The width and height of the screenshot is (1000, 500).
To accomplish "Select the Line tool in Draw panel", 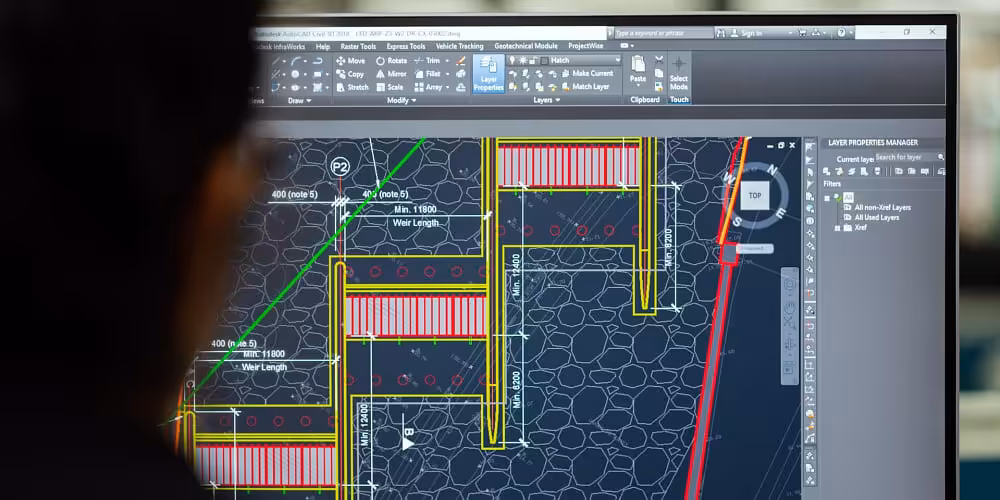I will point(276,61).
